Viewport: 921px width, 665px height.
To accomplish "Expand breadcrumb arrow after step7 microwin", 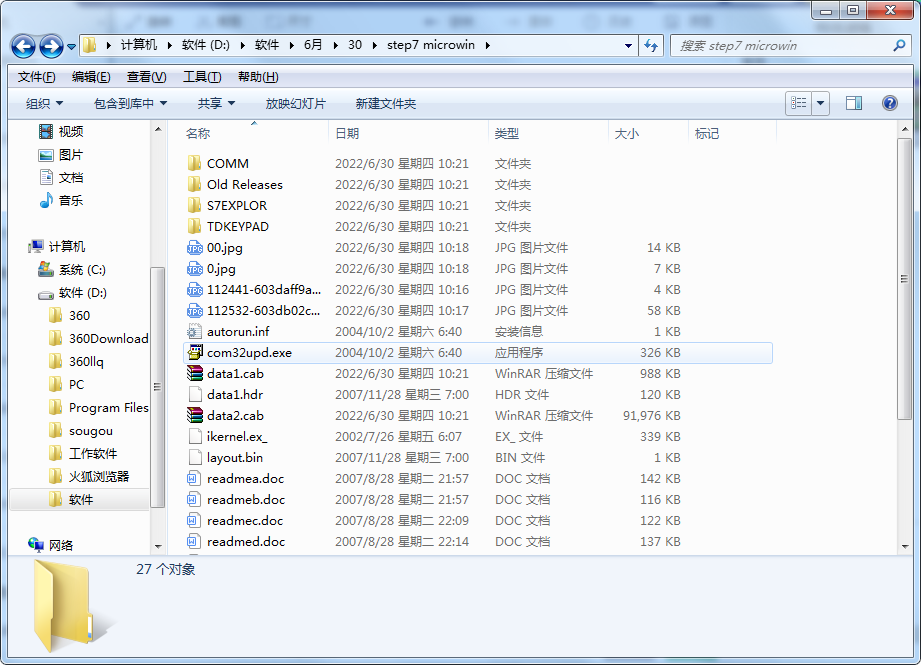I will pyautogui.click(x=488, y=45).
